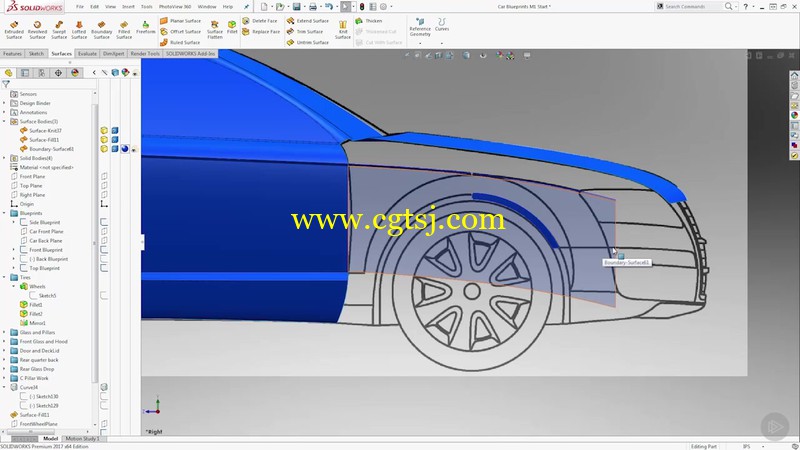Image resolution: width=800 pixels, height=450 pixels.
Task: Open the Motion Study 1 tab
Action: pos(82,439)
